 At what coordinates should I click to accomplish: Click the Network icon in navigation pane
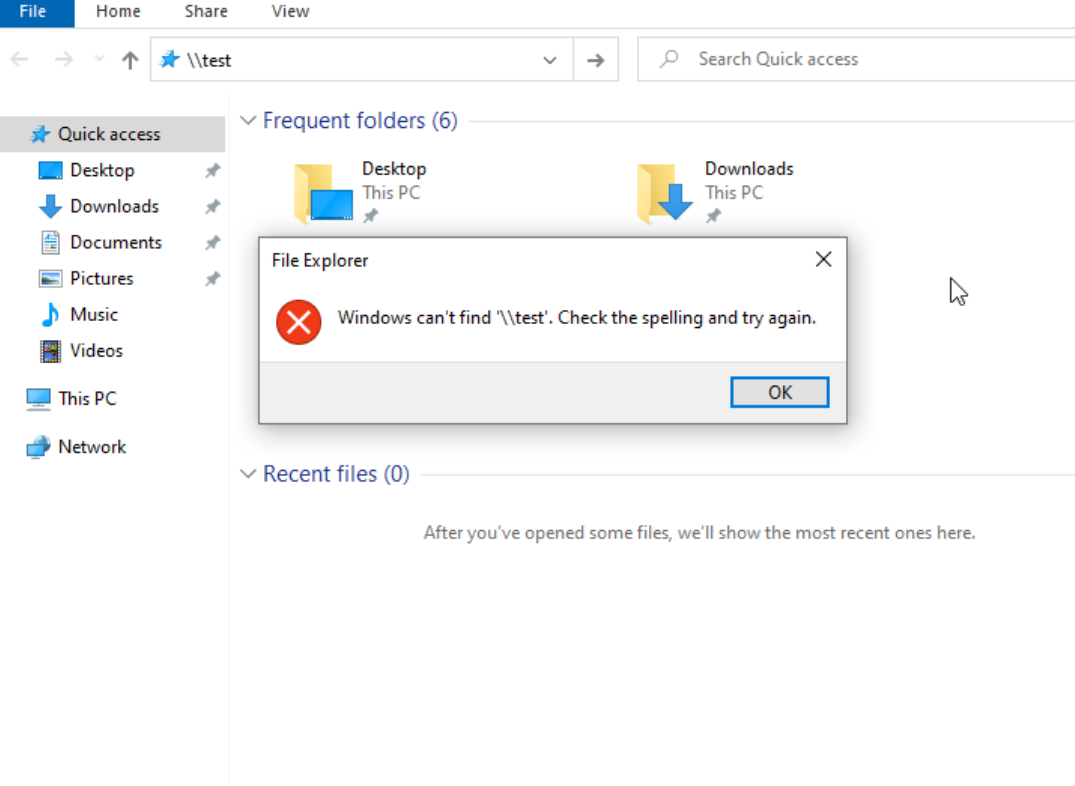coord(38,447)
